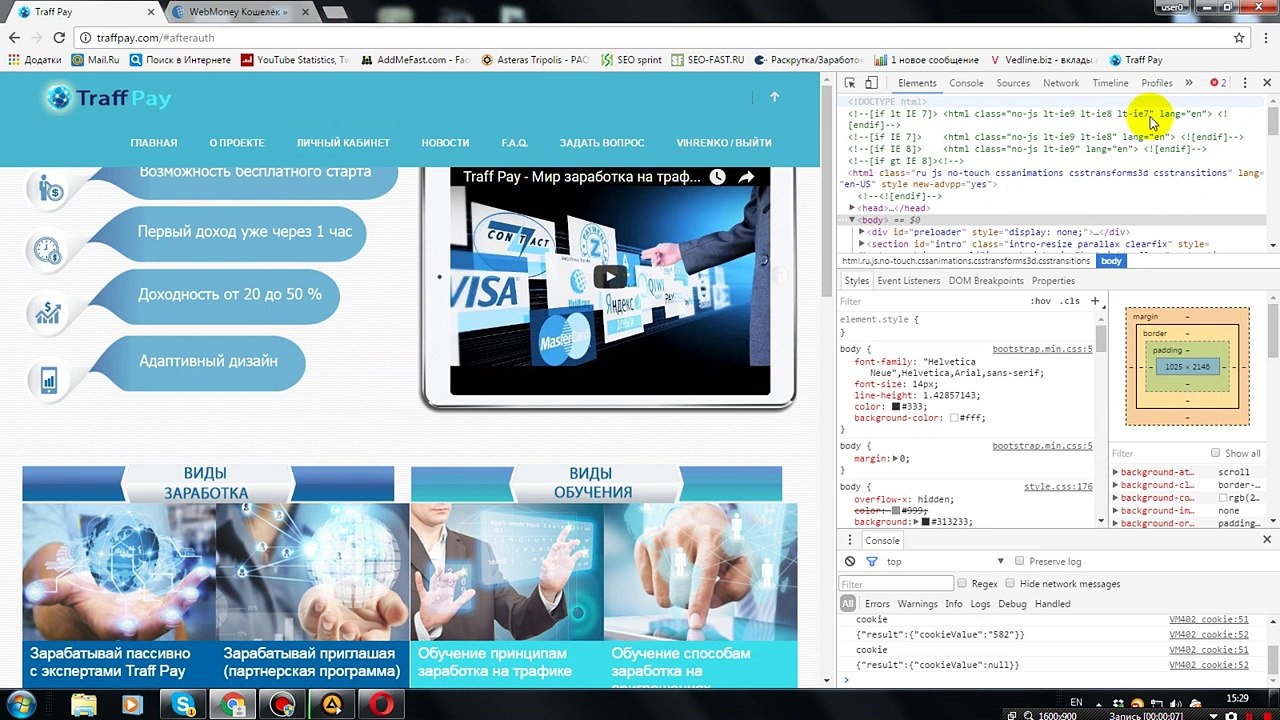Screen dimensions: 1280x720
Task: Expand the preloader div node
Action: pos(862,232)
